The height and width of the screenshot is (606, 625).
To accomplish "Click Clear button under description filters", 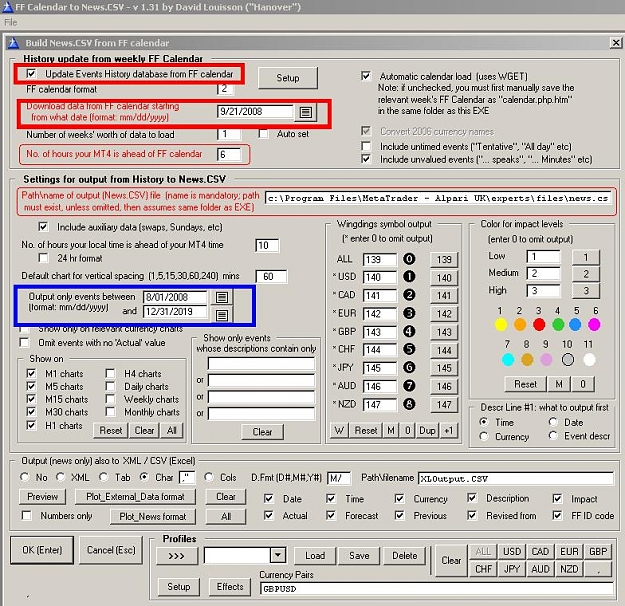I will point(262,432).
